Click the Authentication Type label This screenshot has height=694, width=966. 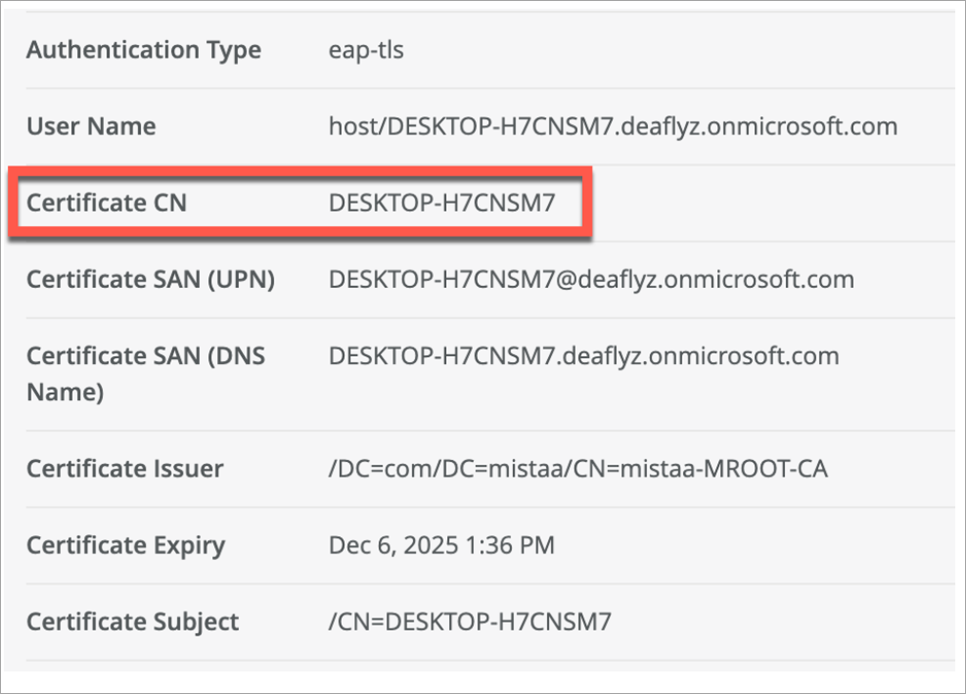click(143, 50)
